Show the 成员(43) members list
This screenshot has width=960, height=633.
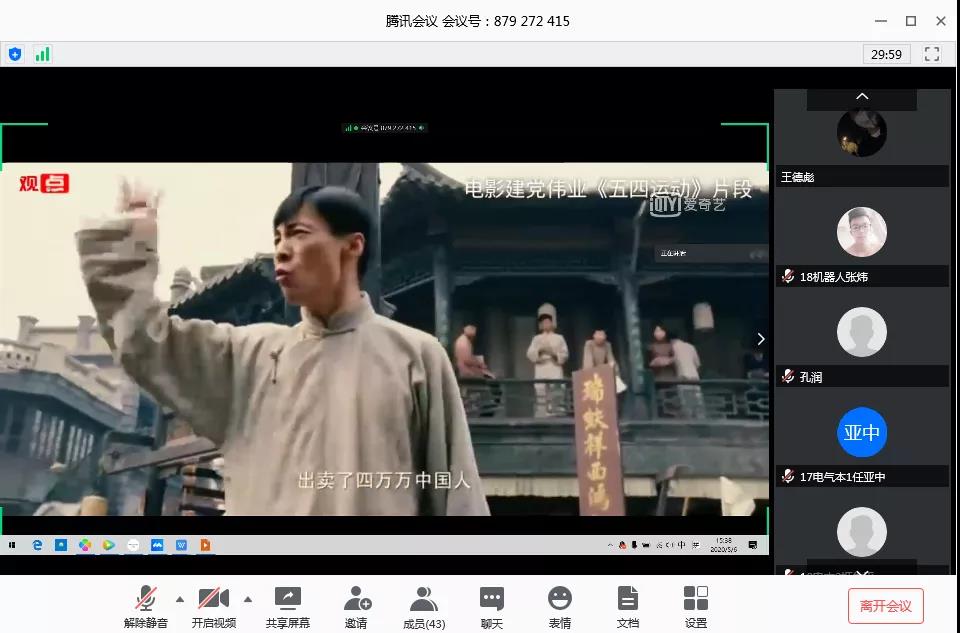[424, 607]
